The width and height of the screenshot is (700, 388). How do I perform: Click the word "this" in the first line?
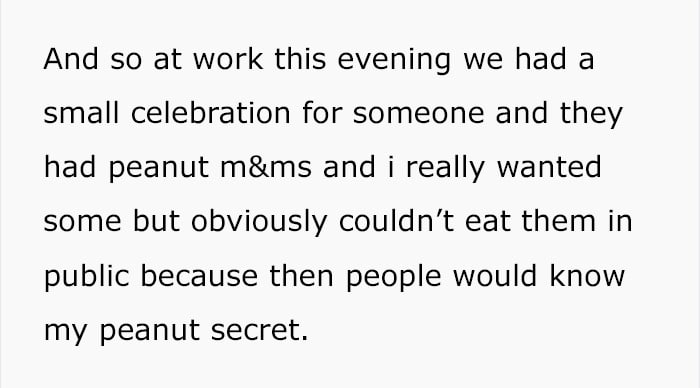(x=300, y=59)
